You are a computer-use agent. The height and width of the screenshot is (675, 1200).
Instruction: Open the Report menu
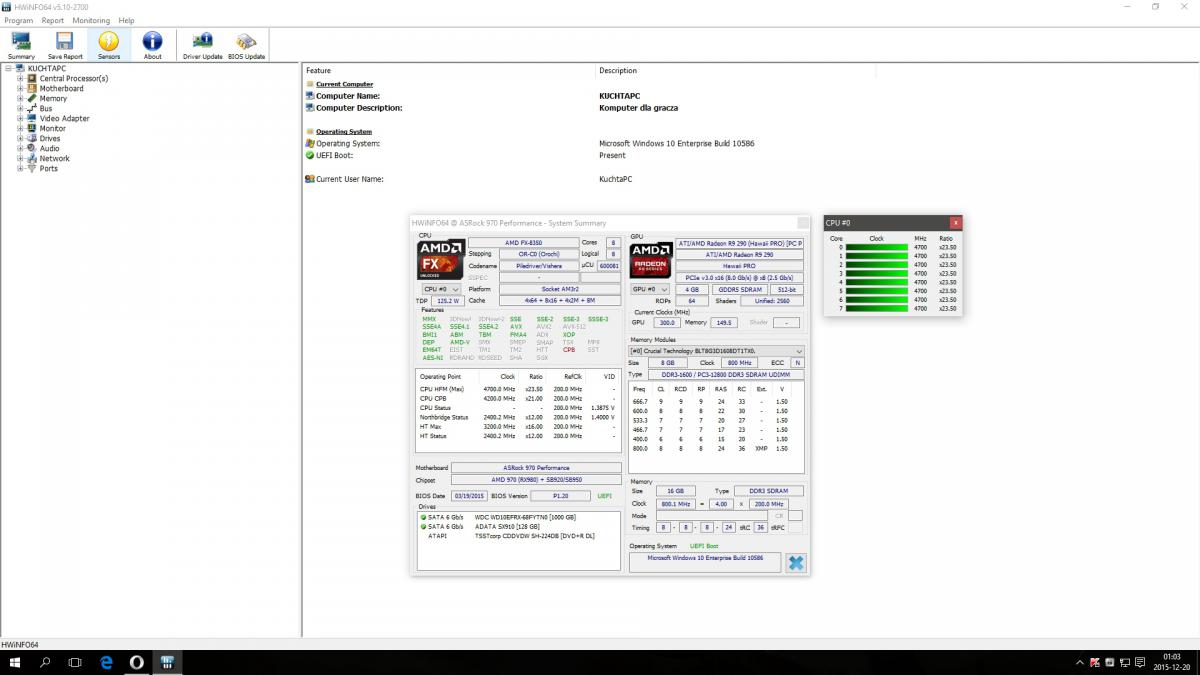(53, 20)
